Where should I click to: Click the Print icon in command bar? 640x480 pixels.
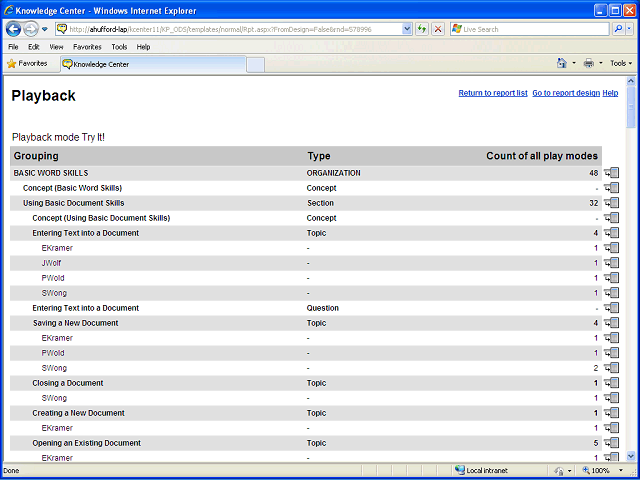point(589,63)
